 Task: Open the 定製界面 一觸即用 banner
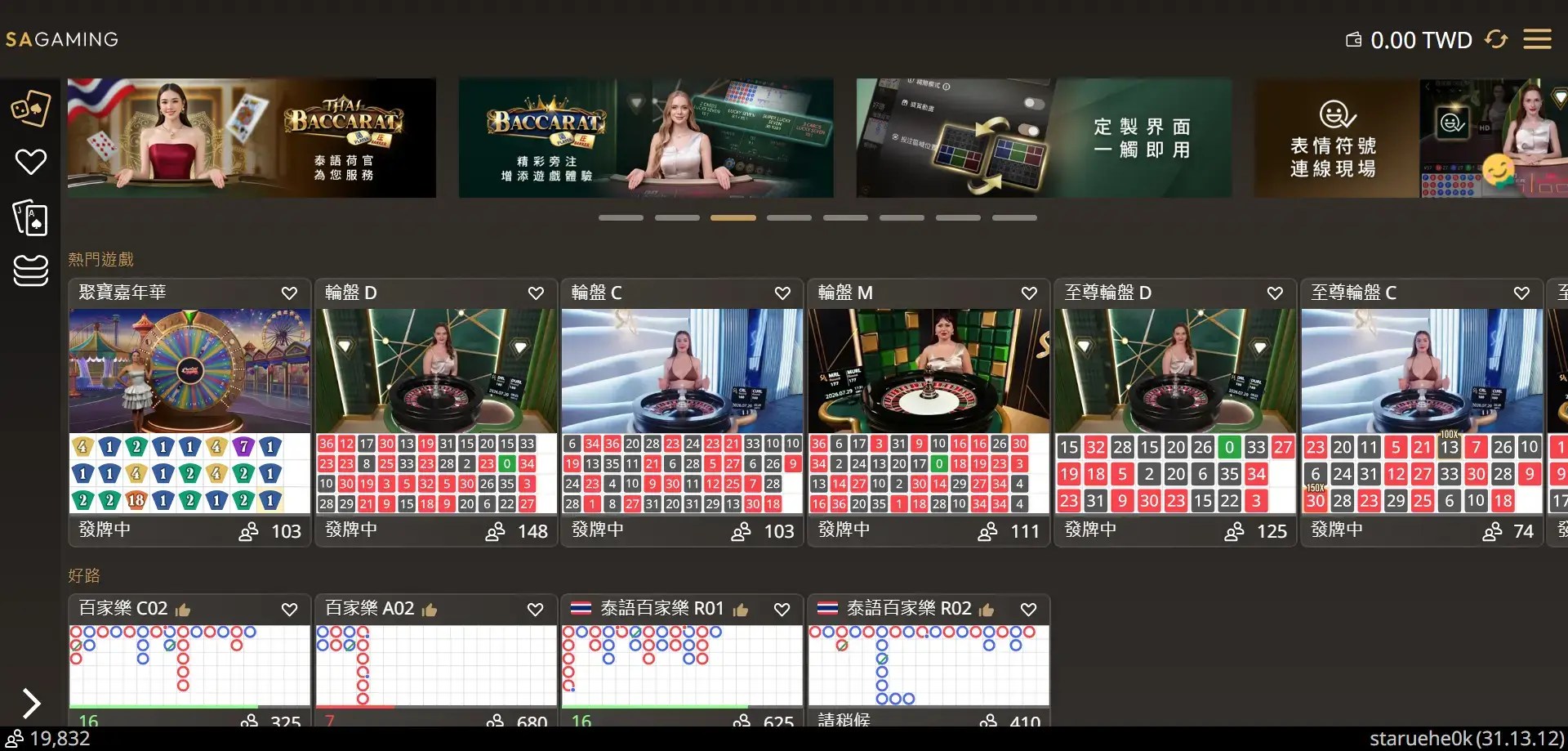point(1044,138)
